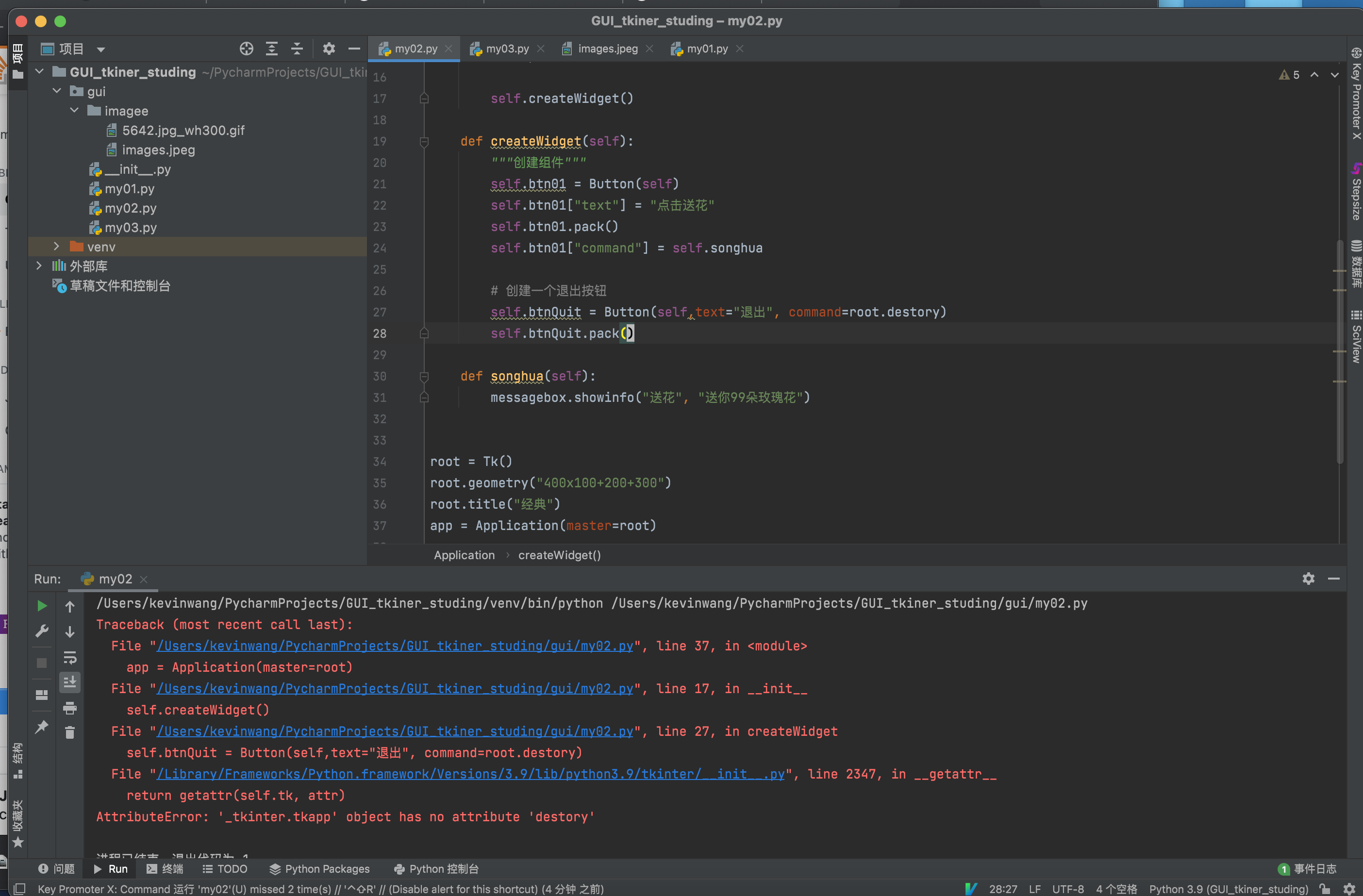Image resolution: width=1363 pixels, height=896 pixels.
Task: Collapse the GUI_tkiner_studing root folder
Action: pos(39,71)
